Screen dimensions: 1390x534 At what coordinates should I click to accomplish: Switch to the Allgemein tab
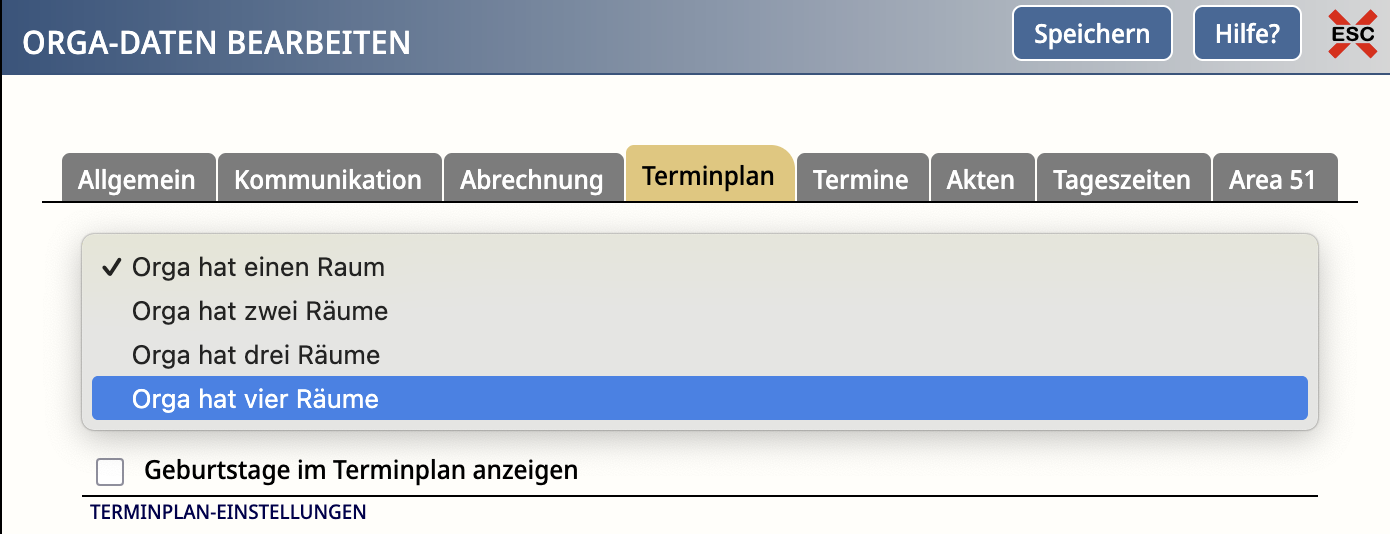click(138, 179)
